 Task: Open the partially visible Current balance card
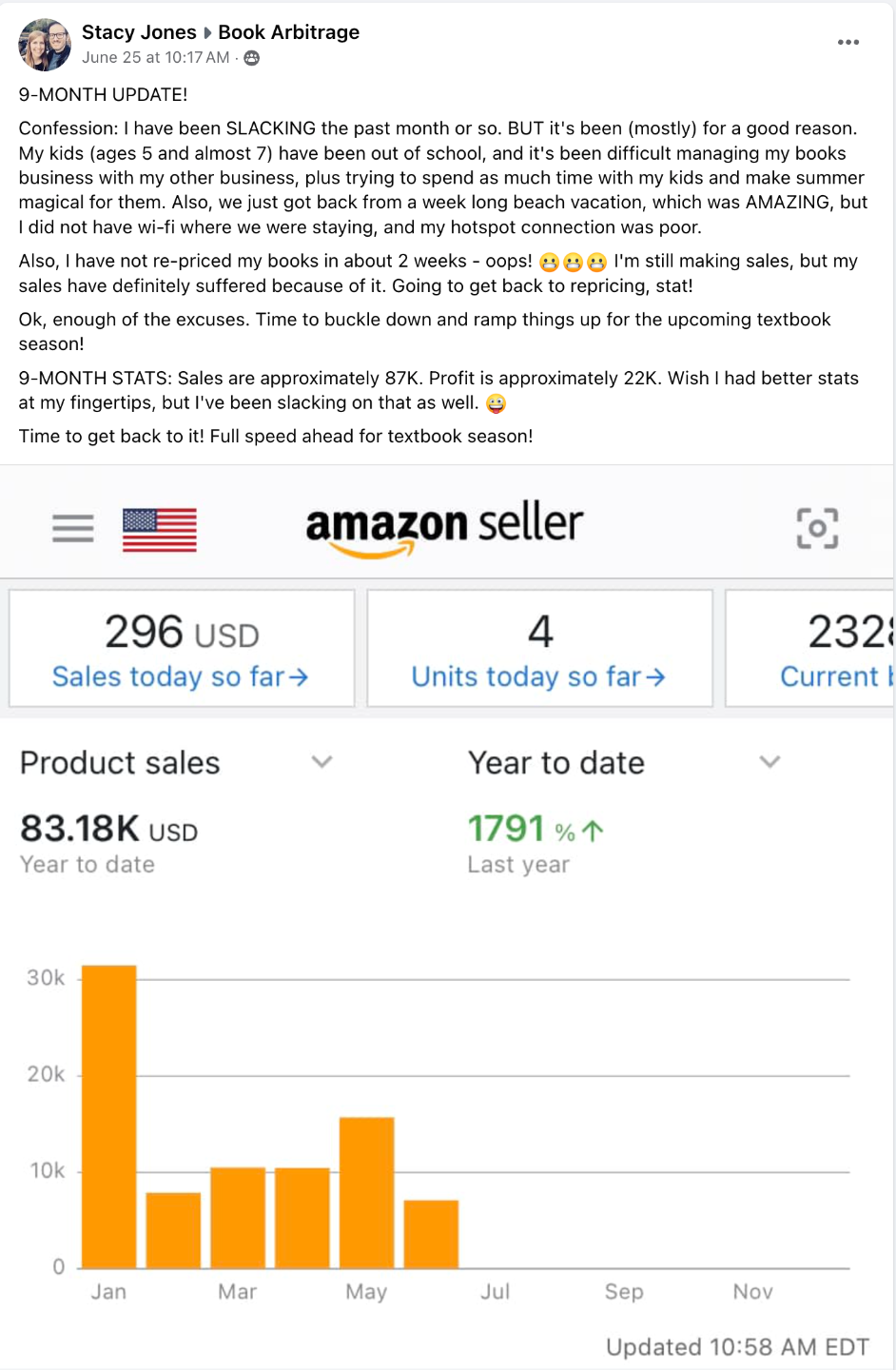pyautogui.click(x=809, y=648)
